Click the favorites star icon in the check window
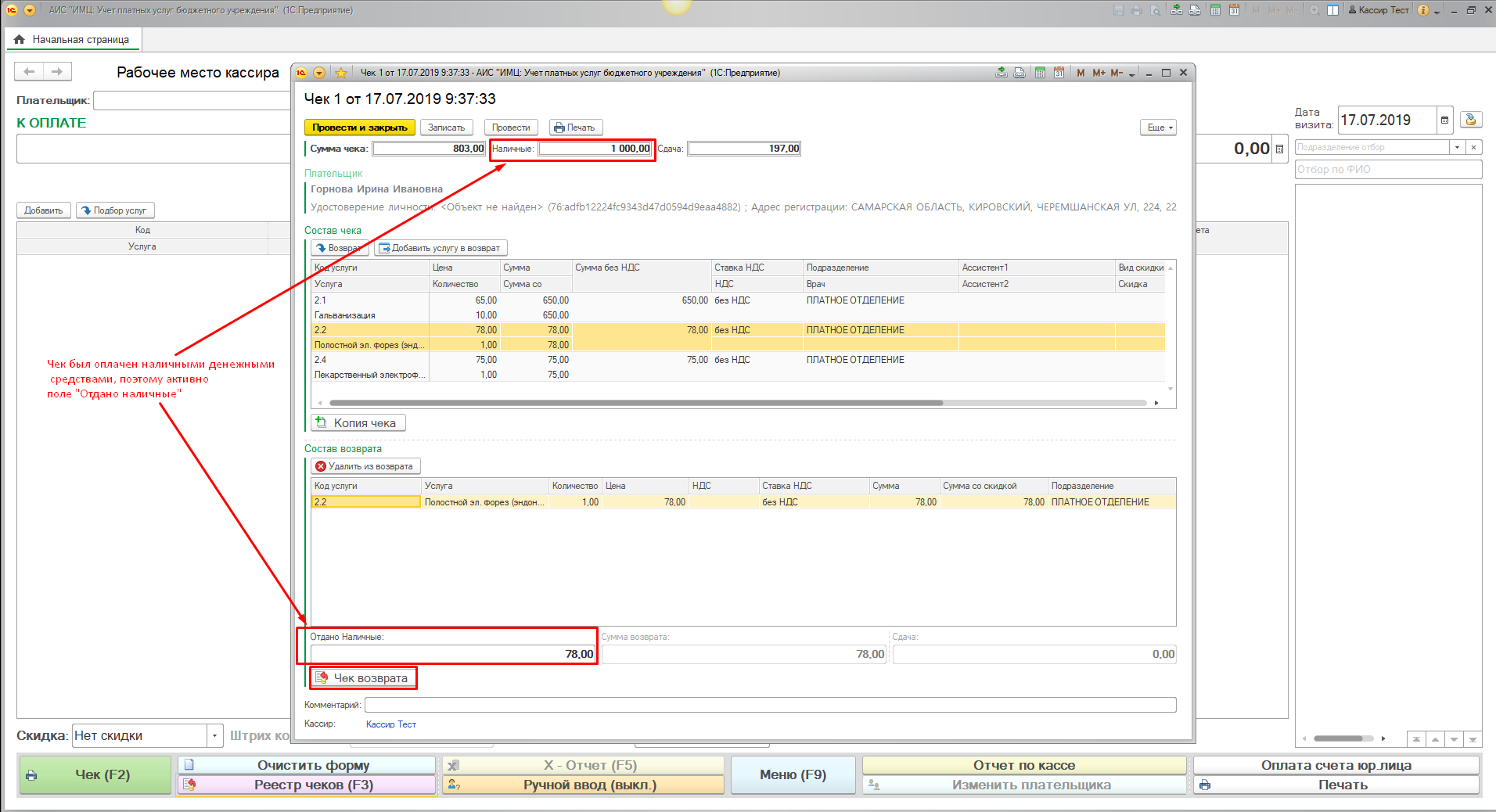Screen dimensions: 1496x812 (341, 73)
